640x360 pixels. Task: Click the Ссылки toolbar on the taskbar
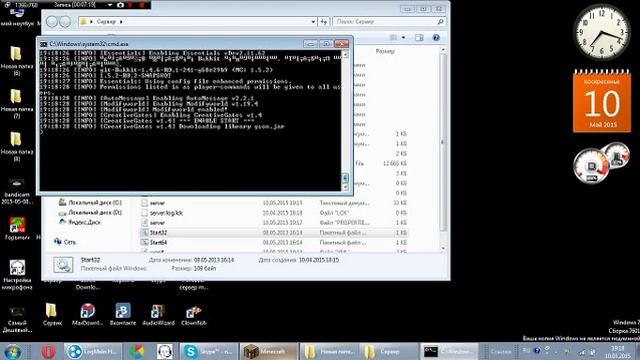pyautogui.click(x=500, y=351)
